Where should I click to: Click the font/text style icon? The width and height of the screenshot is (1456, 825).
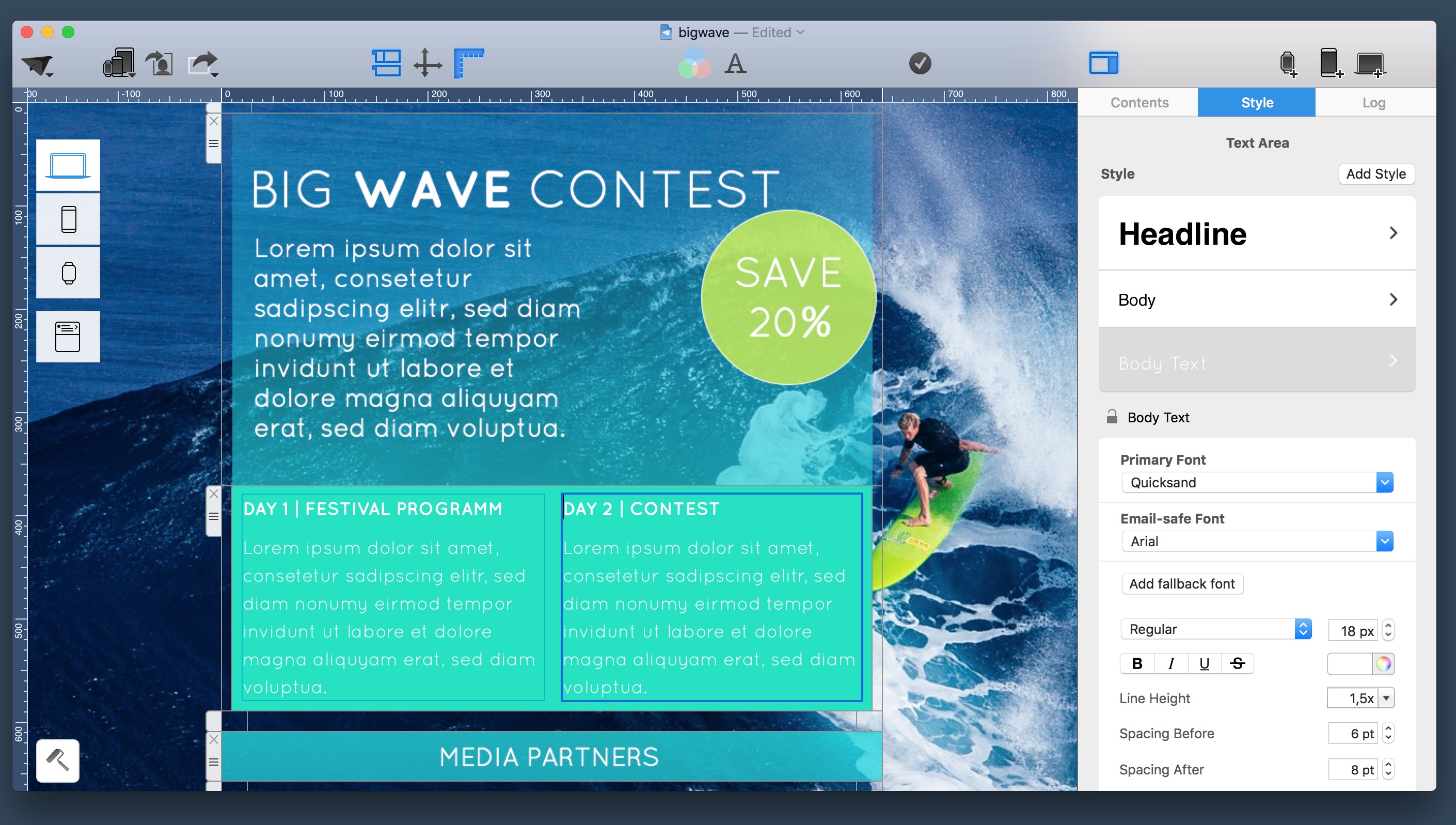point(738,63)
